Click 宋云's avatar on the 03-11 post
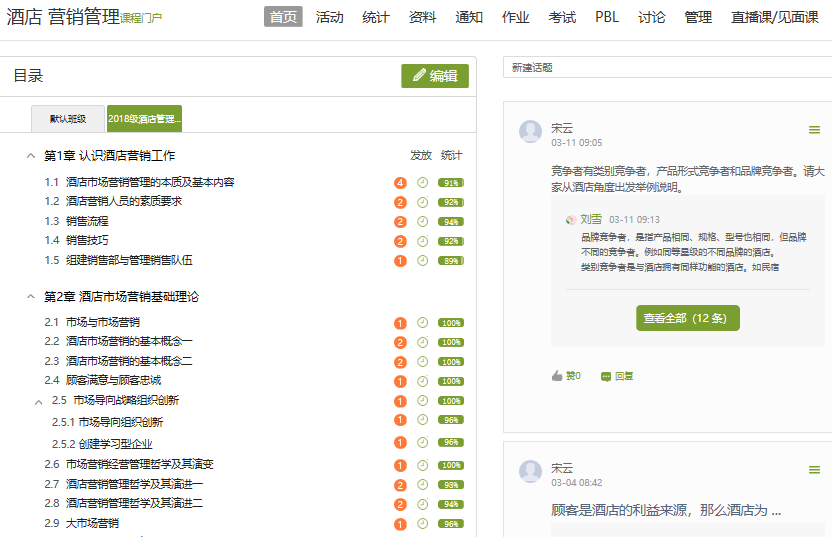The height and width of the screenshot is (537, 832). pyautogui.click(x=530, y=131)
